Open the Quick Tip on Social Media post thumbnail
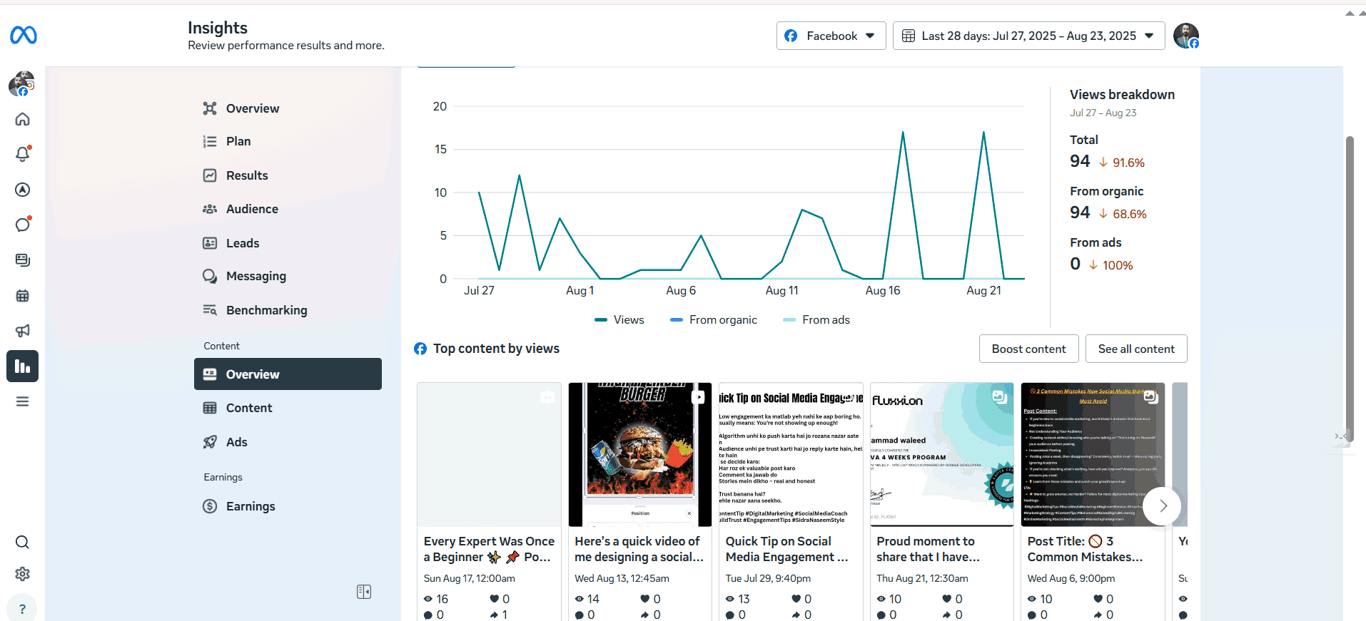Image resolution: width=1366 pixels, height=621 pixels. (x=789, y=454)
